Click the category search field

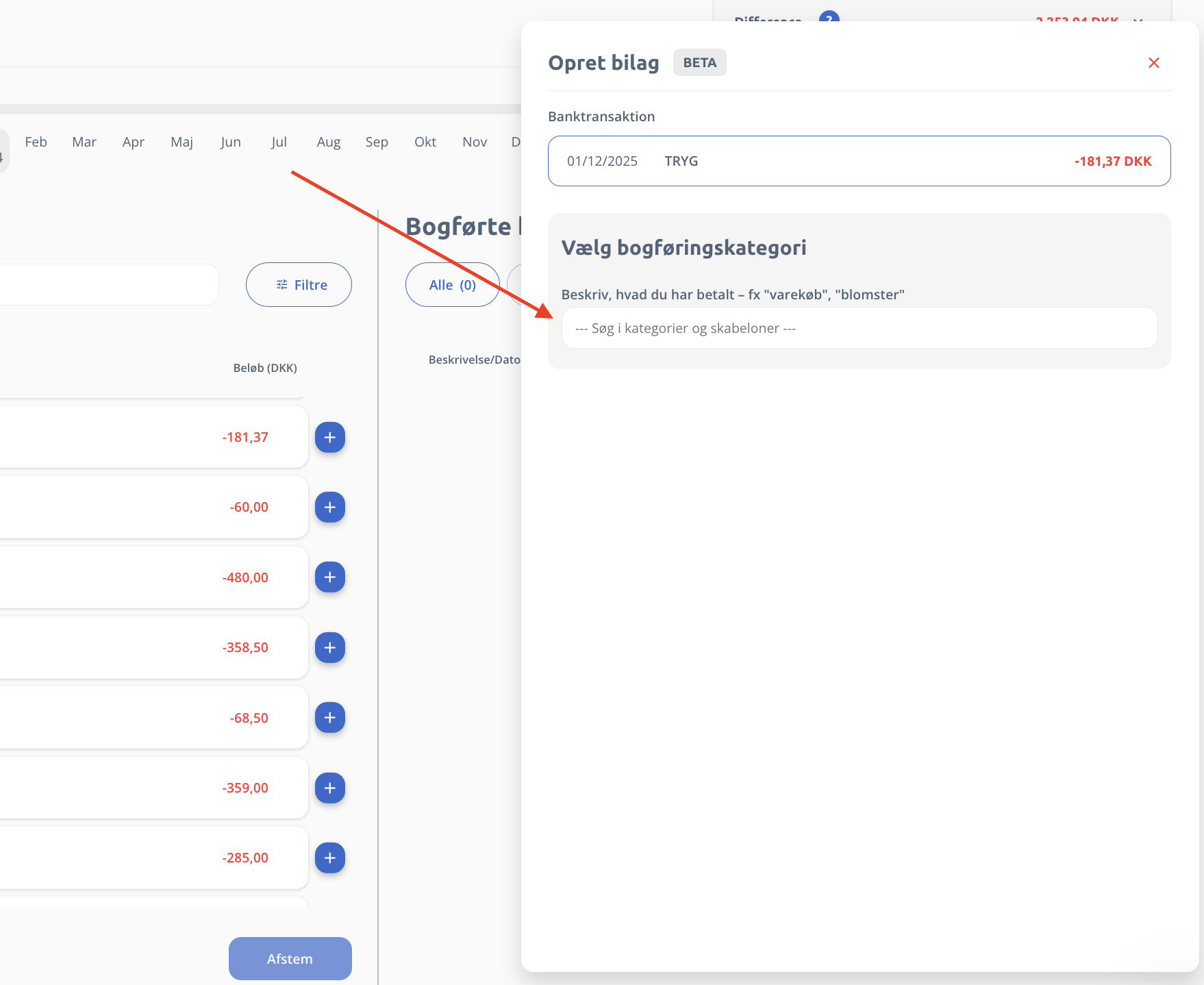click(x=859, y=328)
